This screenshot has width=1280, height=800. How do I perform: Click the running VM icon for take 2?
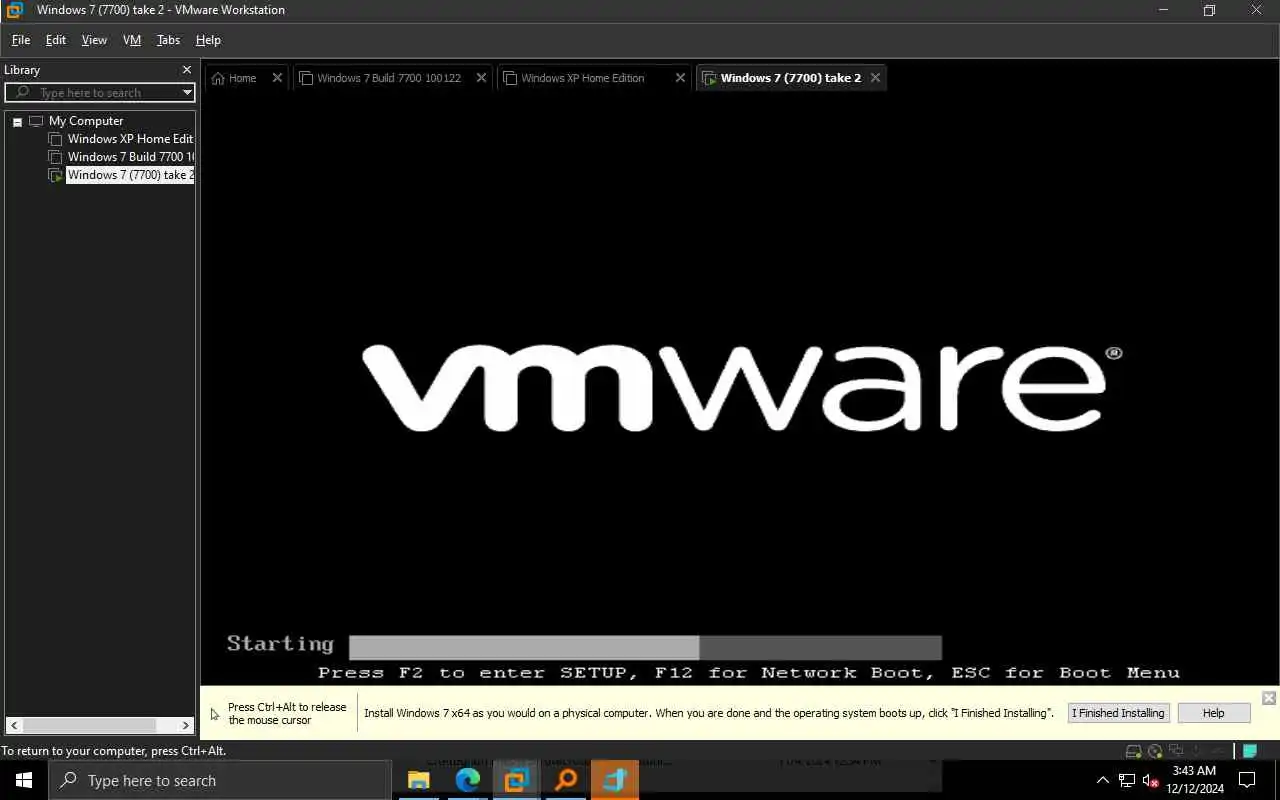[55, 175]
